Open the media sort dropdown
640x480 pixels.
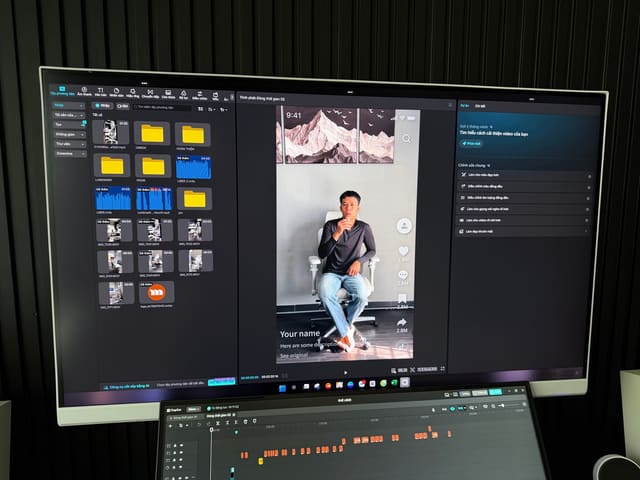211,109
